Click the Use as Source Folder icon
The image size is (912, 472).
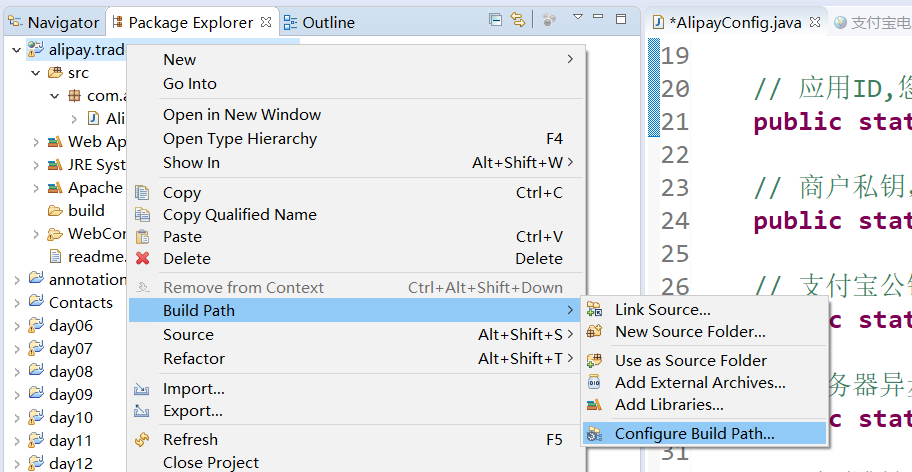pos(594,360)
